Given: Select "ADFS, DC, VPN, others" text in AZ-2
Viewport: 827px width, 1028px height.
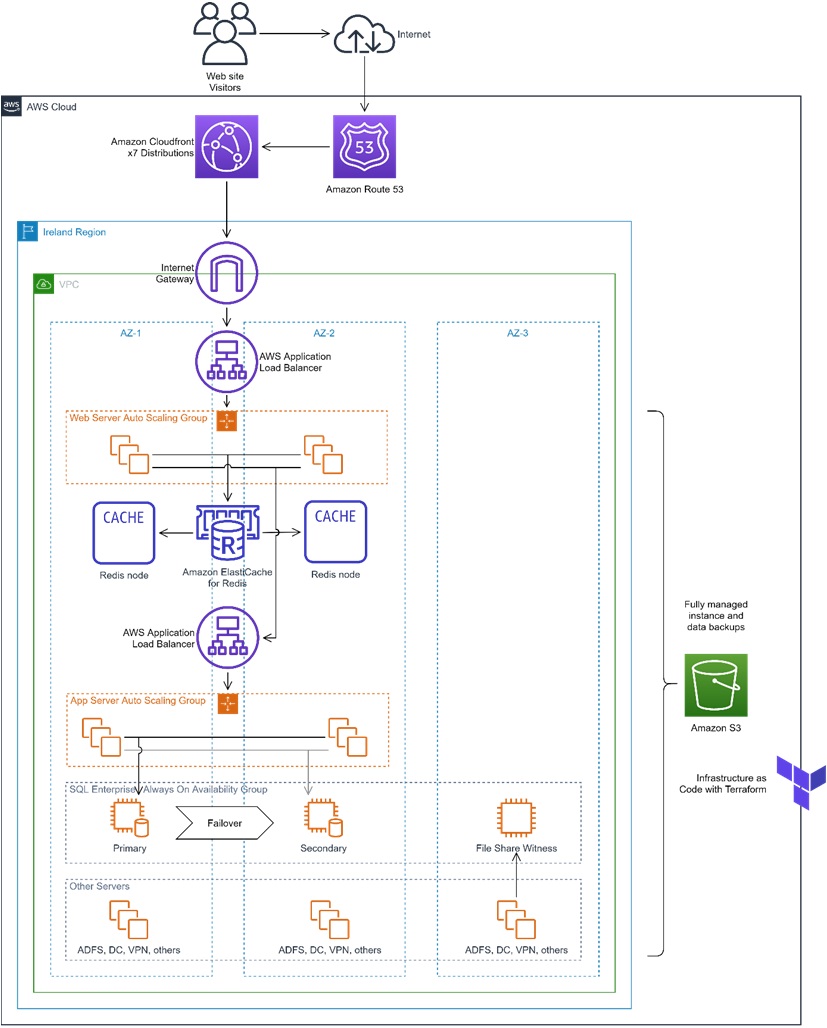Looking at the screenshot, I should 330,950.
